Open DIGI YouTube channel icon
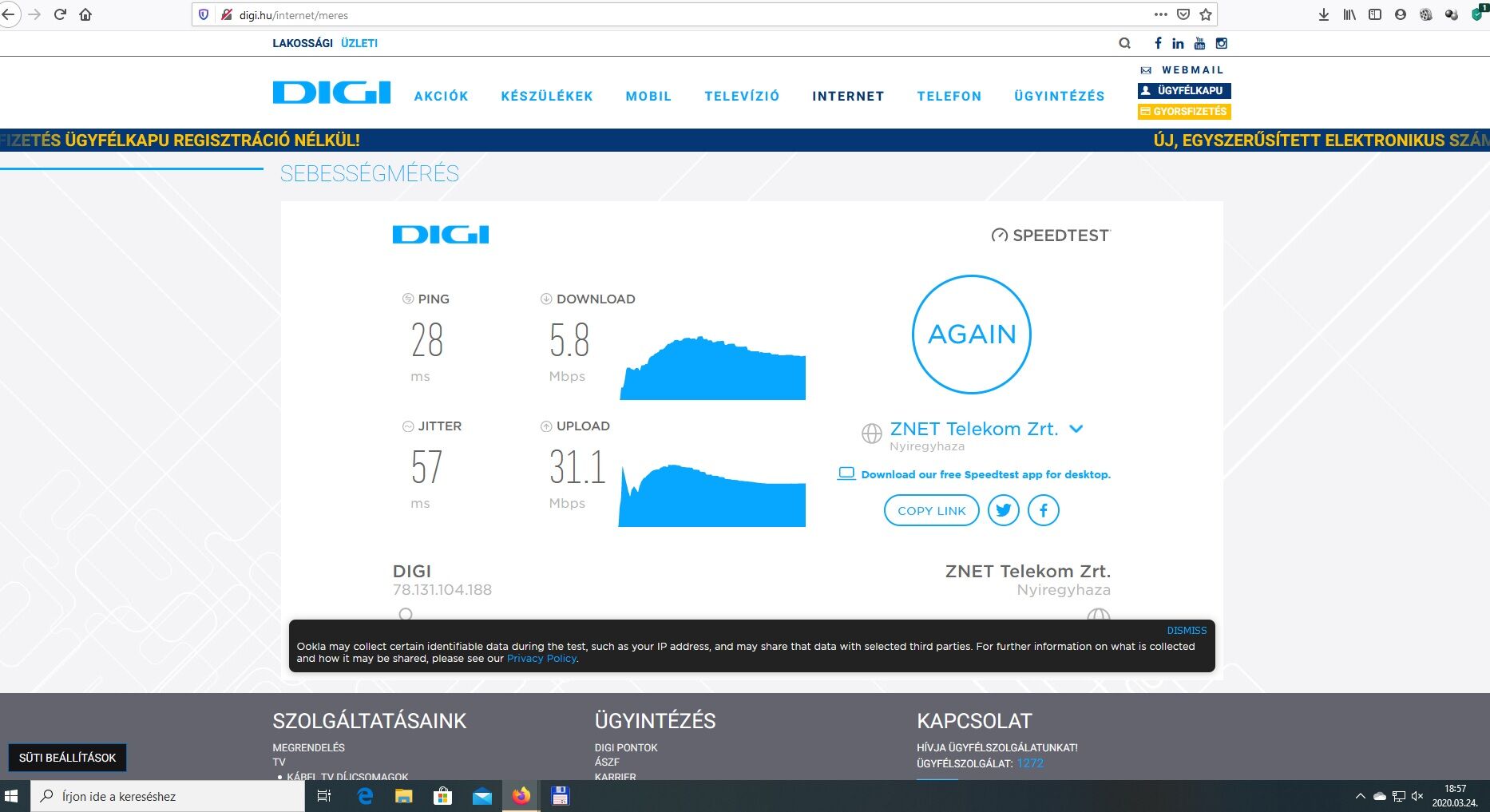 (1199, 43)
